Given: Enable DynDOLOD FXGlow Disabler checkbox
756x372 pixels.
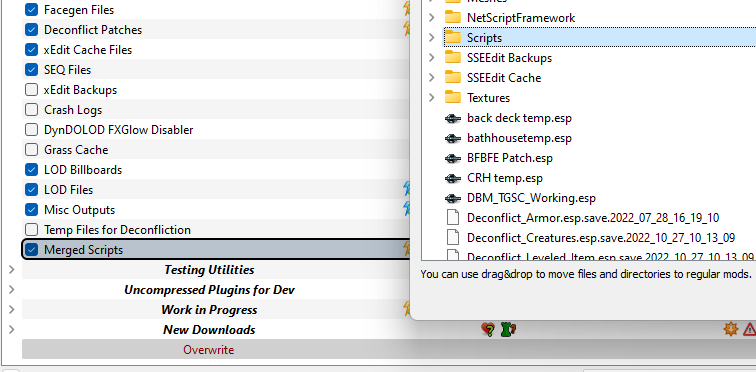Looking at the screenshot, I should coord(31,130).
